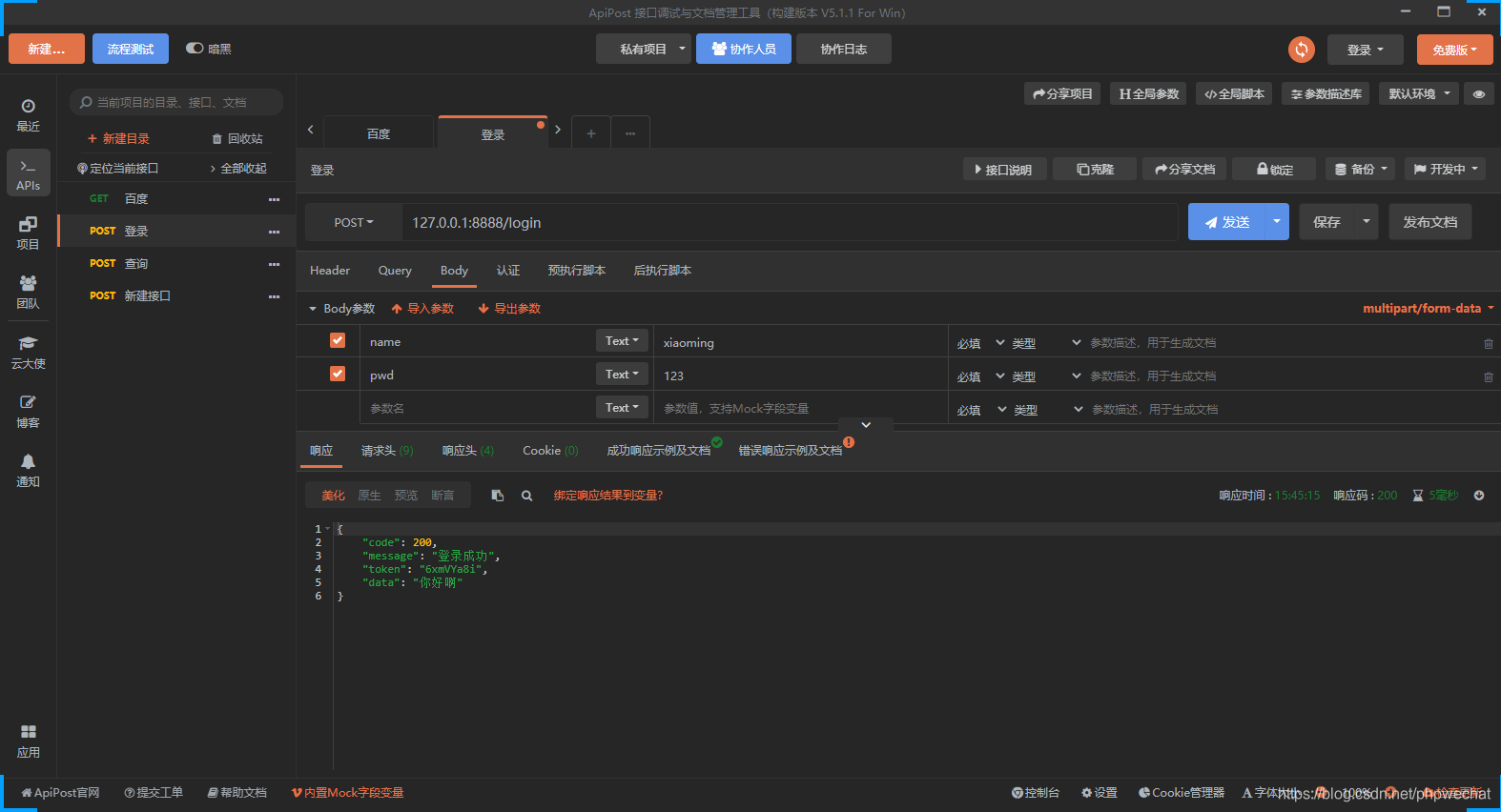
Task: Click the request URL input field
Action: [x=790, y=222]
